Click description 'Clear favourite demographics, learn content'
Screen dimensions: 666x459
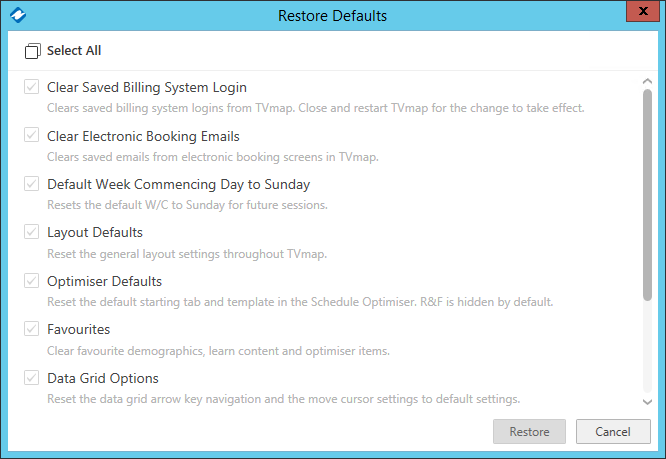[218, 351]
